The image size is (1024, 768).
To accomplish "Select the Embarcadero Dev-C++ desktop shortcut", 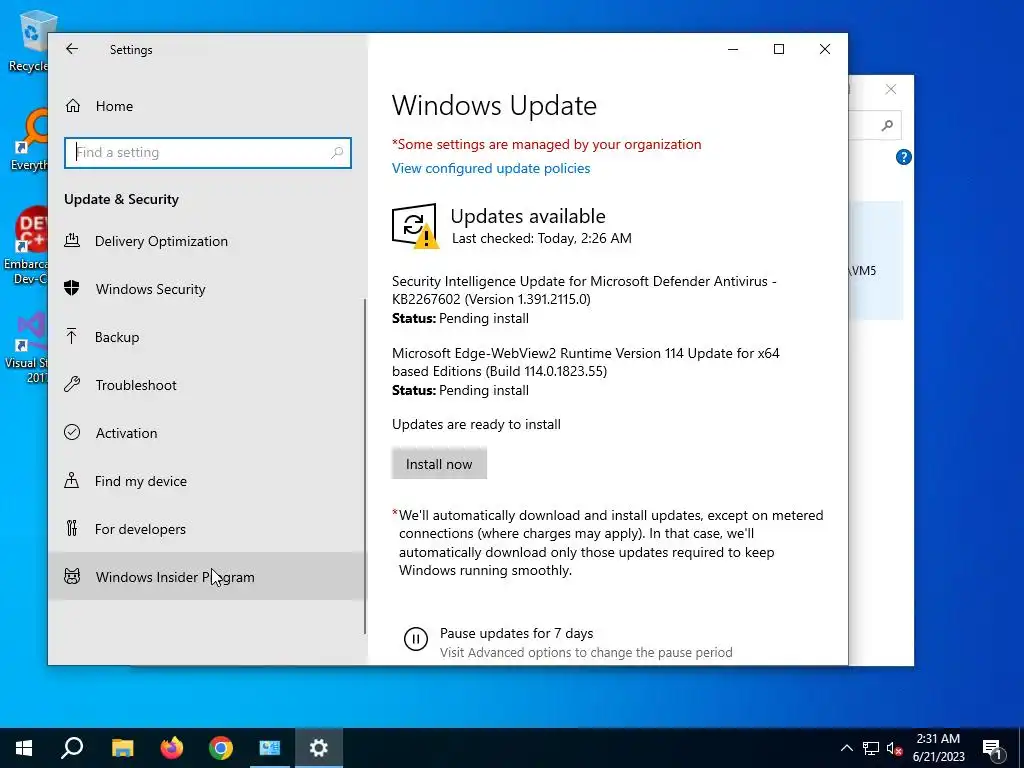I will pos(26,246).
